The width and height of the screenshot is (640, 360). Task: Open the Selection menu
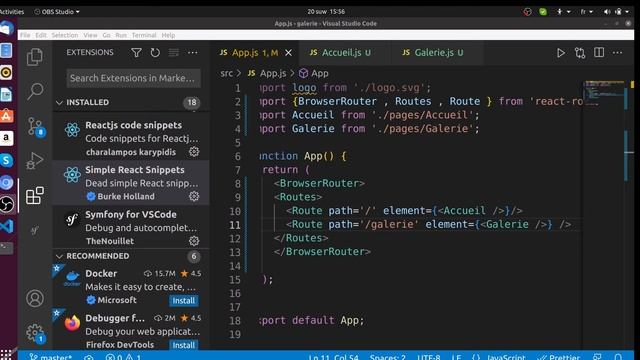click(64, 35)
